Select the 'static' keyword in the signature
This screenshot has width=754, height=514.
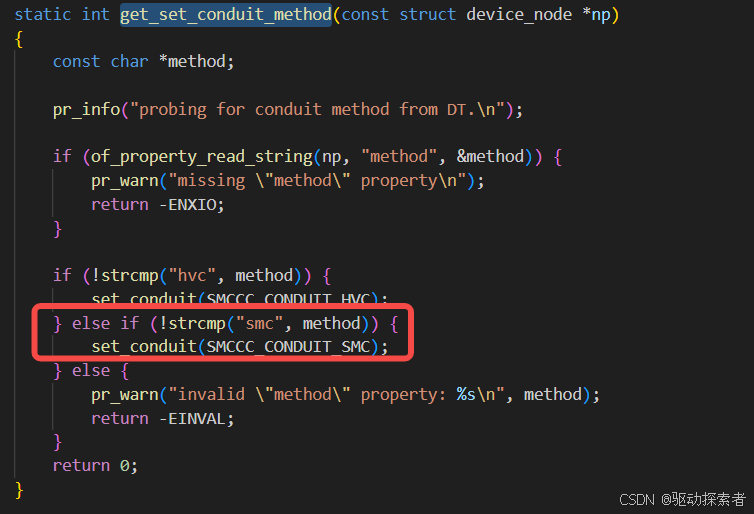(43, 14)
